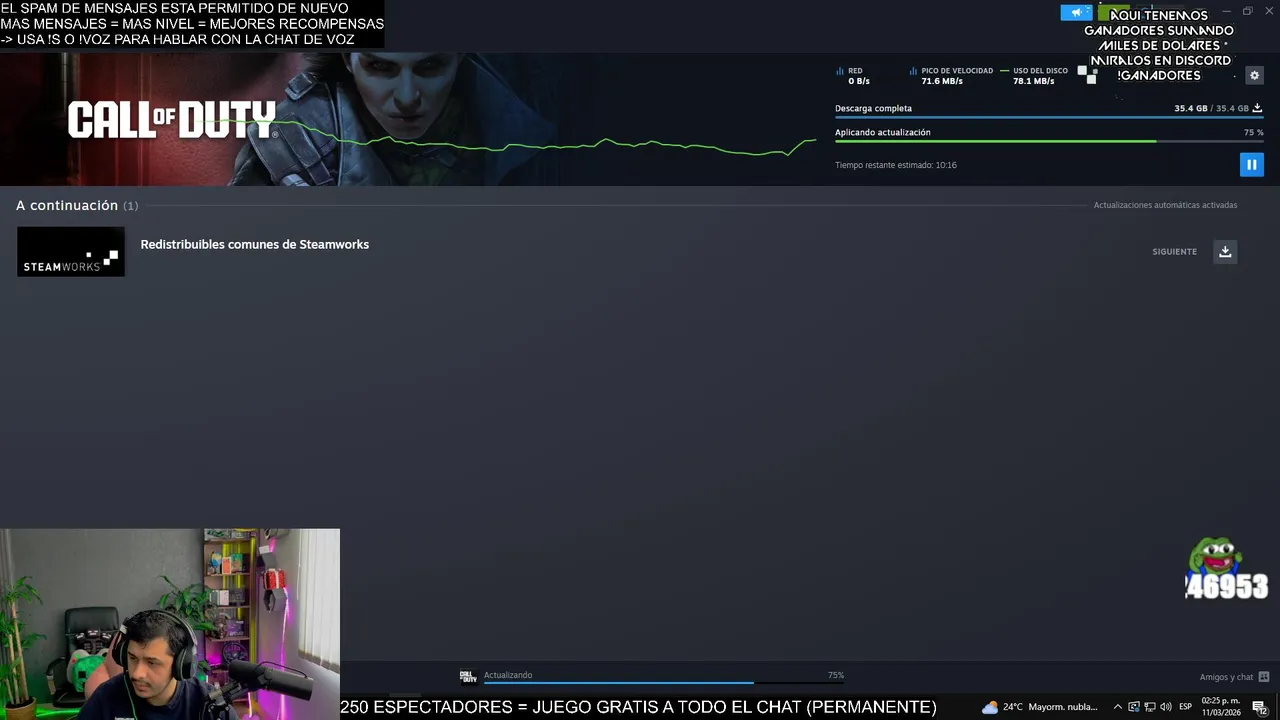Click A continuación queue heading

coord(67,205)
